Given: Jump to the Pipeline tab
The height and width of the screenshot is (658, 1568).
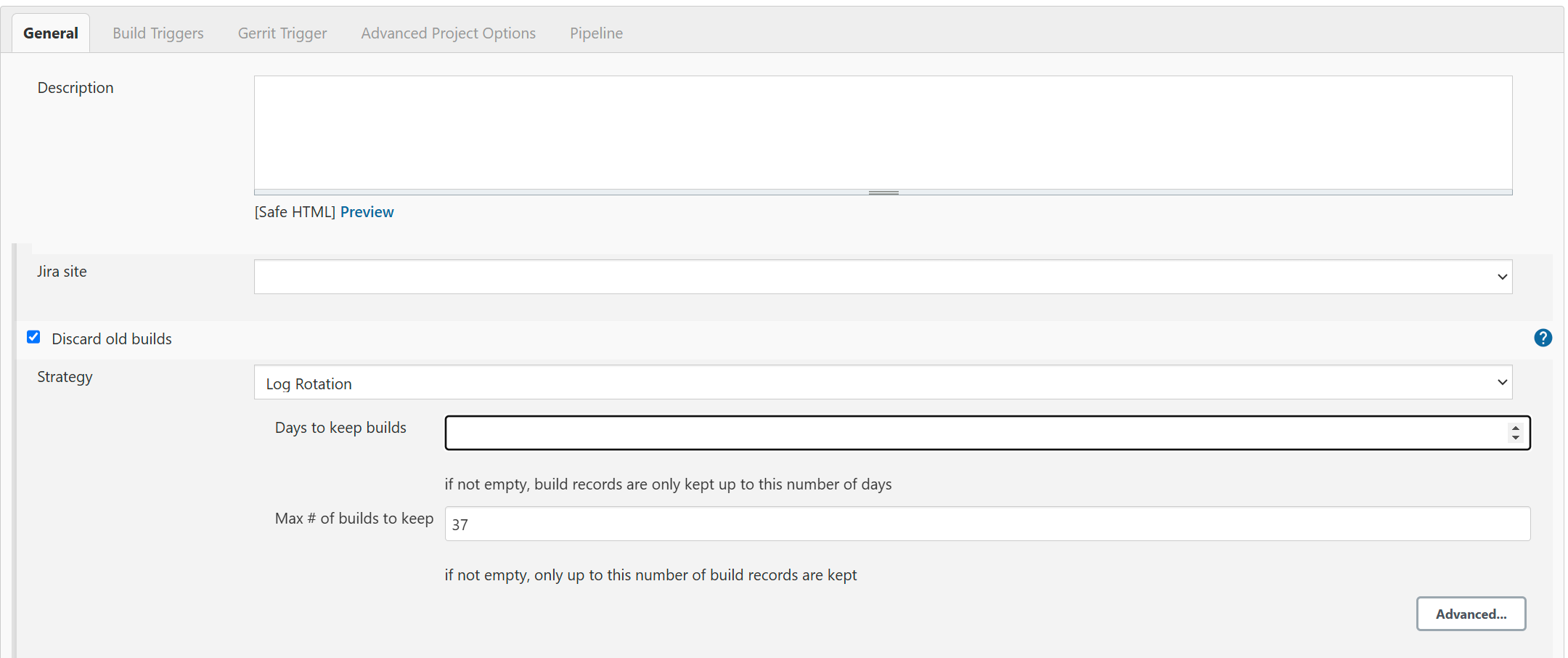Looking at the screenshot, I should pyautogui.click(x=596, y=33).
